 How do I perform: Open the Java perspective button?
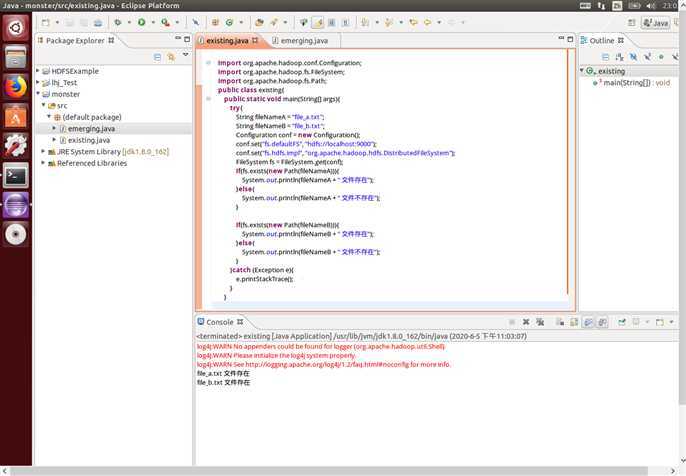coord(656,22)
